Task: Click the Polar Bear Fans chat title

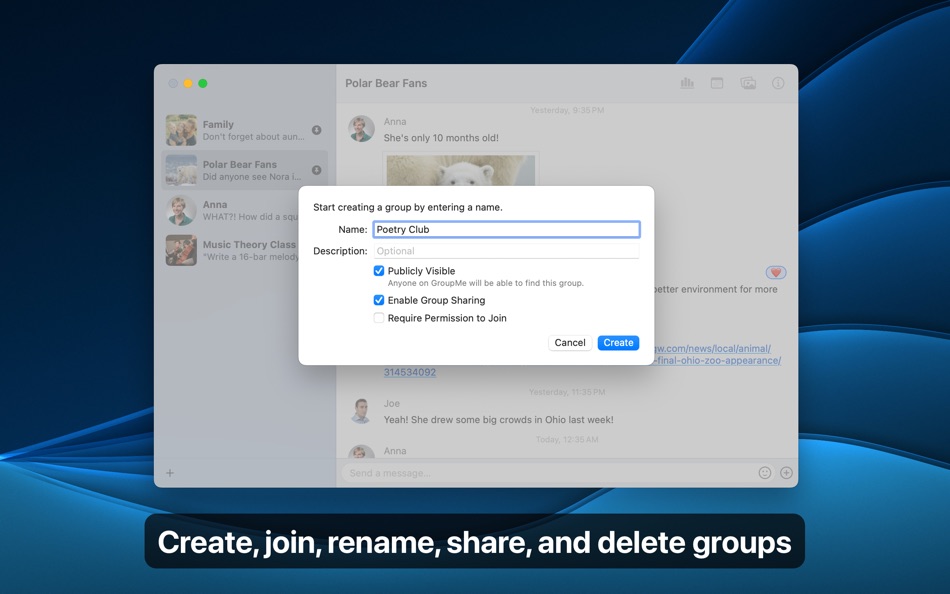Action: (x=386, y=83)
